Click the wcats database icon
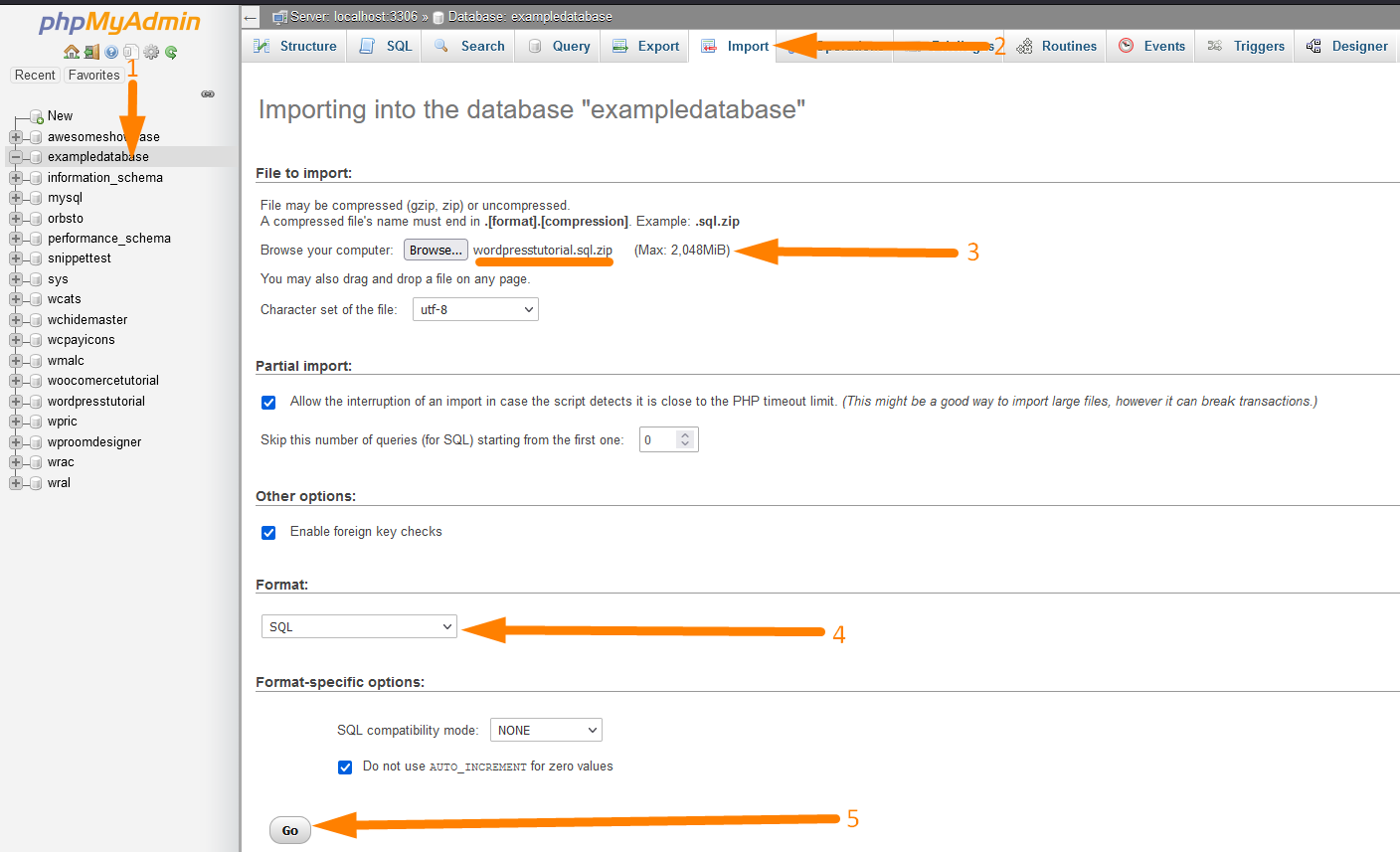The image size is (1400, 852). point(36,299)
